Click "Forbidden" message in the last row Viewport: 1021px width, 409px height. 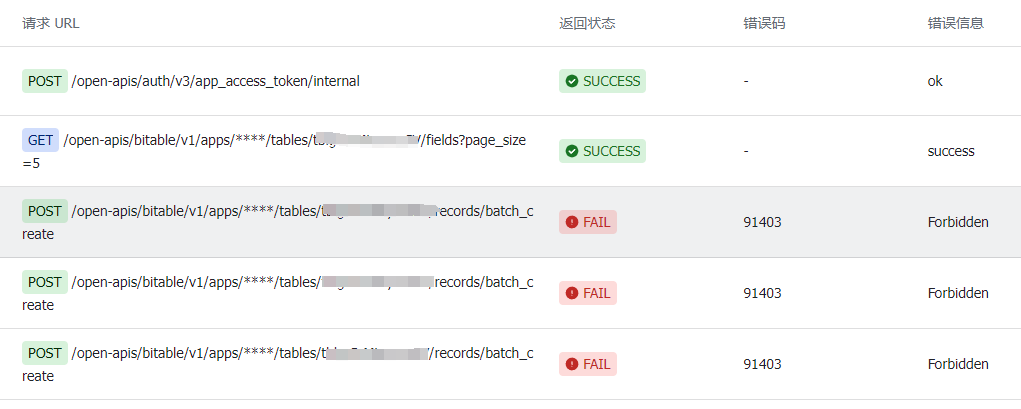click(957, 364)
